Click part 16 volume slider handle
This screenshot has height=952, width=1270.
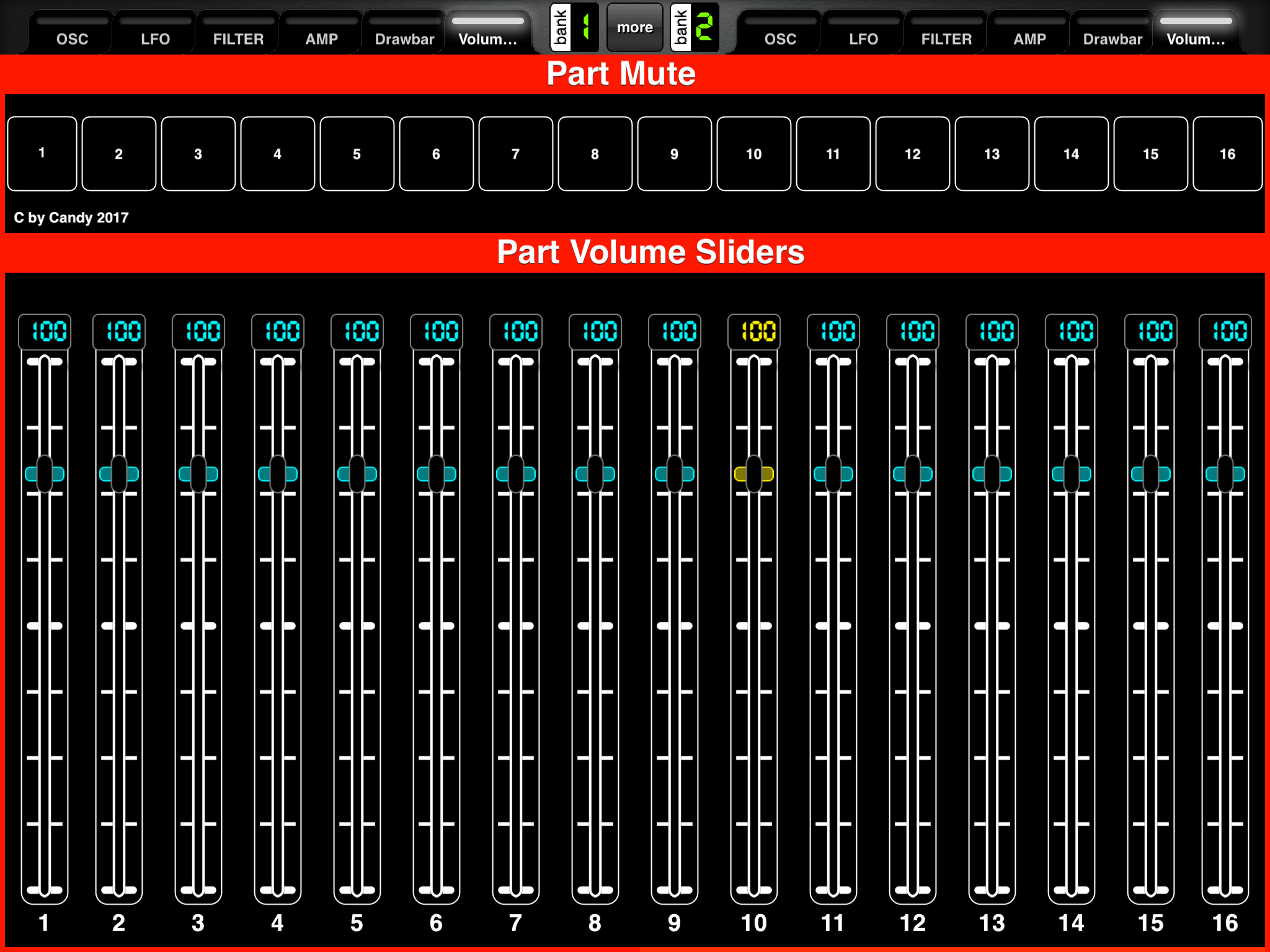(1225, 474)
